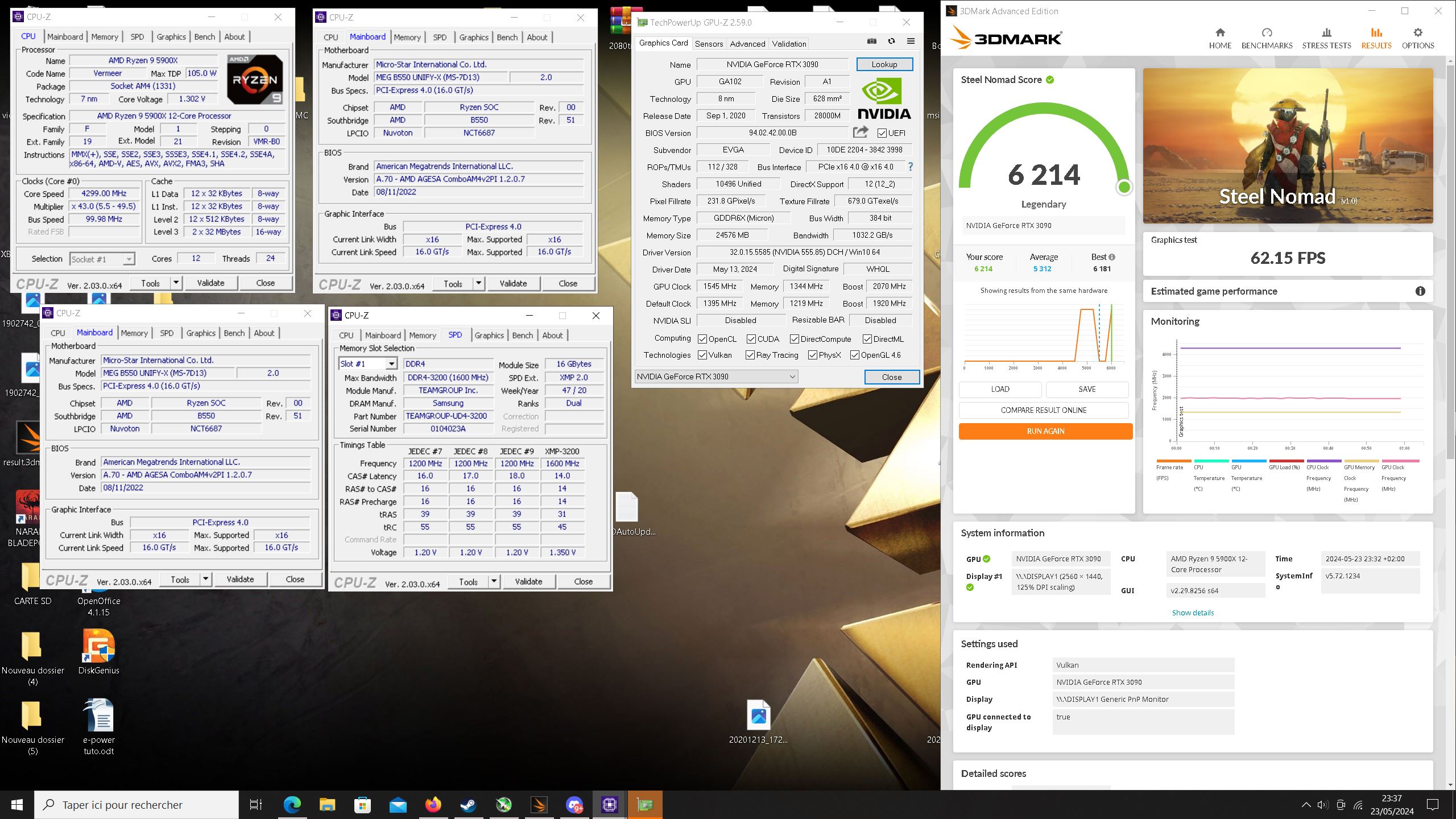1456x819 pixels.
Task: Select the e-power tuto.odt desktop file
Action: click(99, 727)
